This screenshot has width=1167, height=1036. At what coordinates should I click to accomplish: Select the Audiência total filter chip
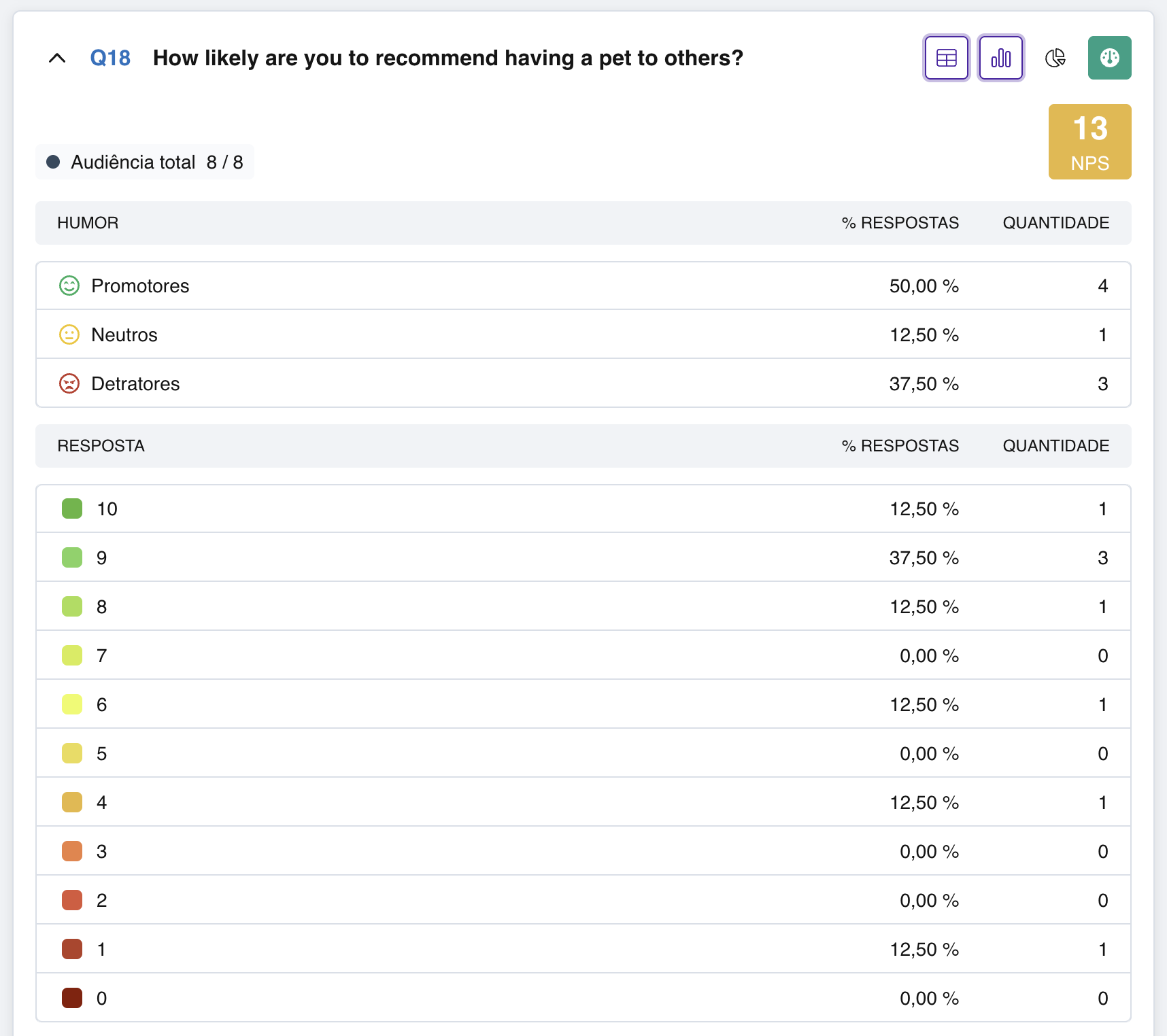click(145, 162)
